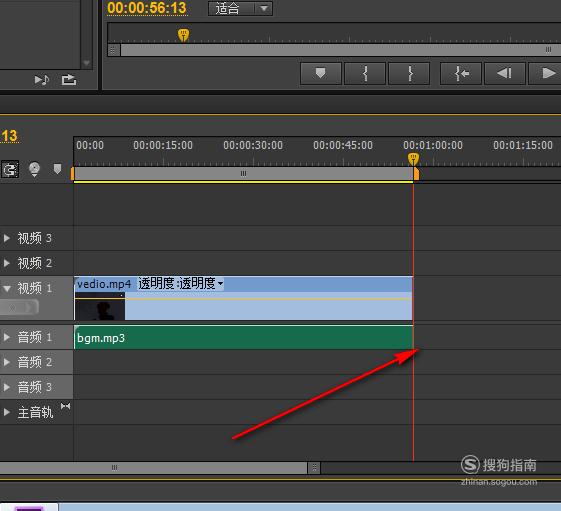Image resolution: width=561 pixels, height=511 pixels.
Task: Click the 00:00:56:13 timecode field
Action: pos(147,8)
